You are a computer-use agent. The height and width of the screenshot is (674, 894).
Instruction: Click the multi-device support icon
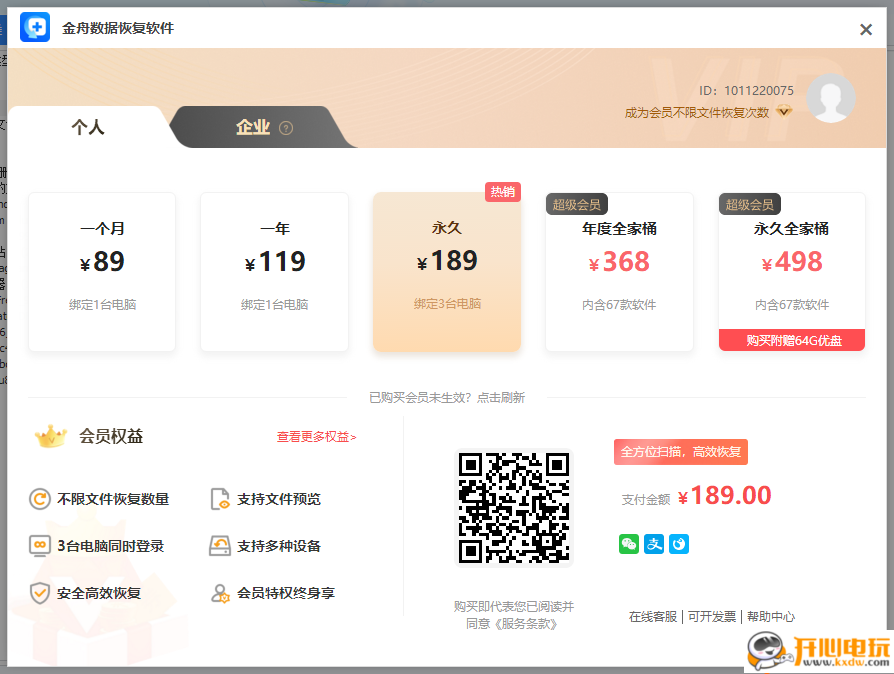[222, 546]
